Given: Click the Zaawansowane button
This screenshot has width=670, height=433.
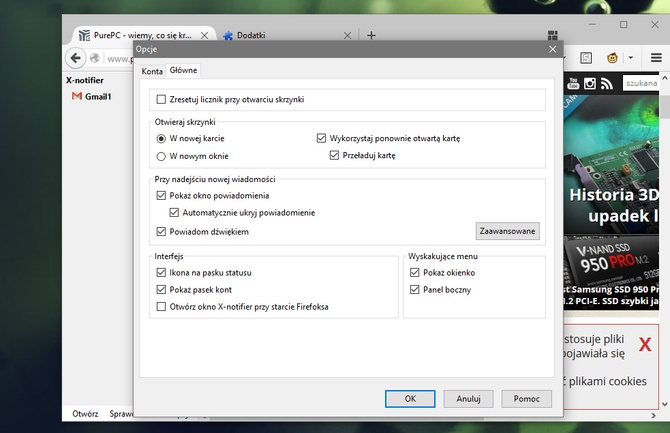Looking at the screenshot, I should [507, 231].
